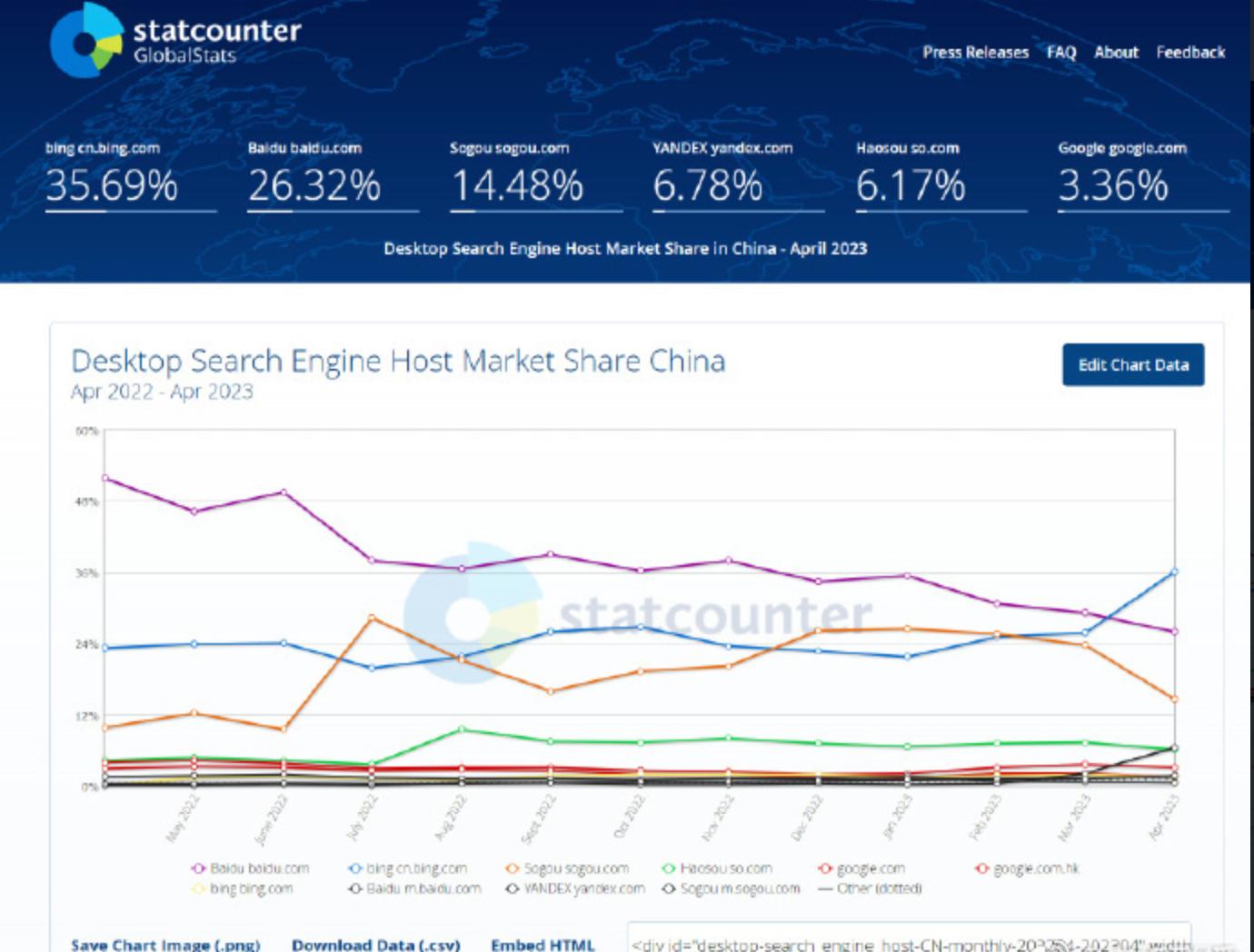Click inside the embed code text field

pos(909,939)
